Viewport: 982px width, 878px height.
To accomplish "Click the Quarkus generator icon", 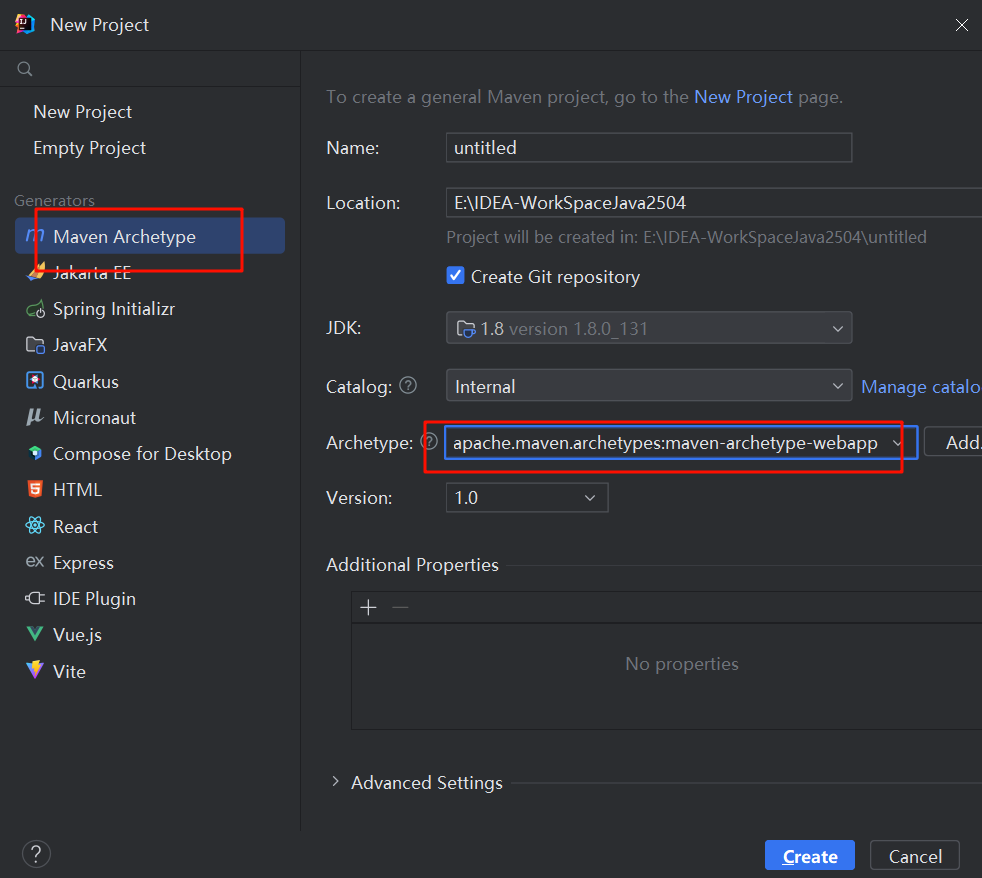I will pyautogui.click(x=35, y=381).
